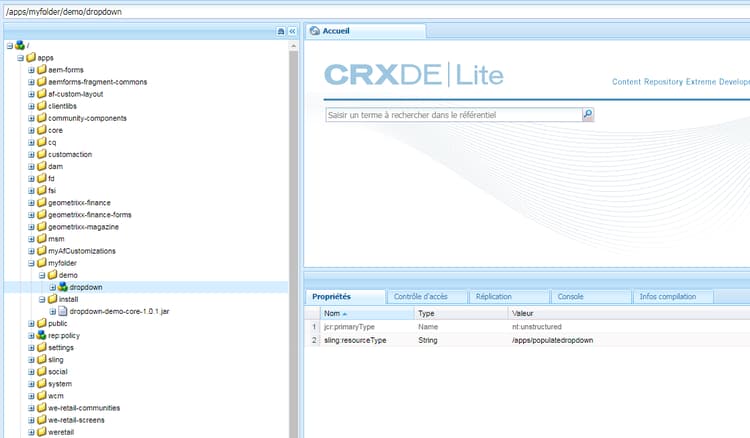Switch to the Propriétés tab
This screenshot has height=438, width=750.
(345, 296)
